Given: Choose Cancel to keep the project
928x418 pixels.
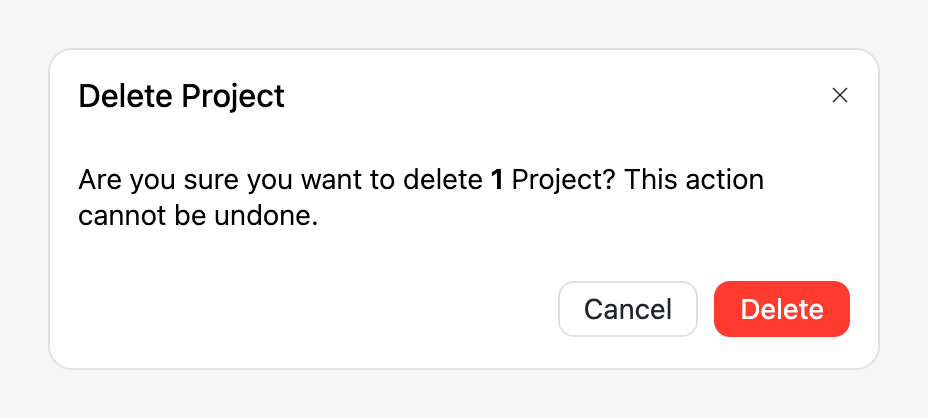Looking at the screenshot, I should tap(627, 309).
